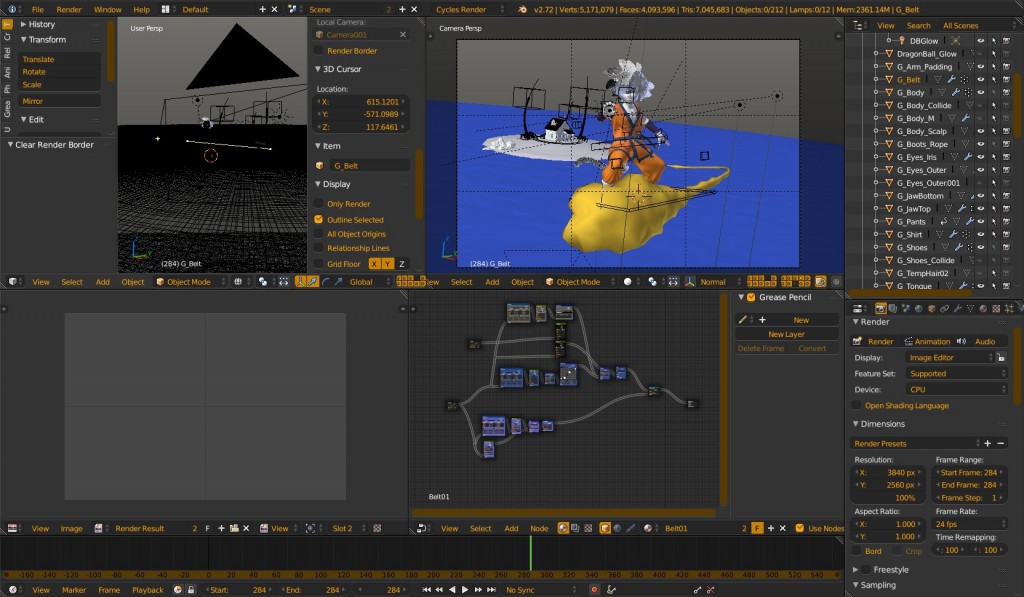
Task: Click the Render camera icon button
Action: (858, 342)
